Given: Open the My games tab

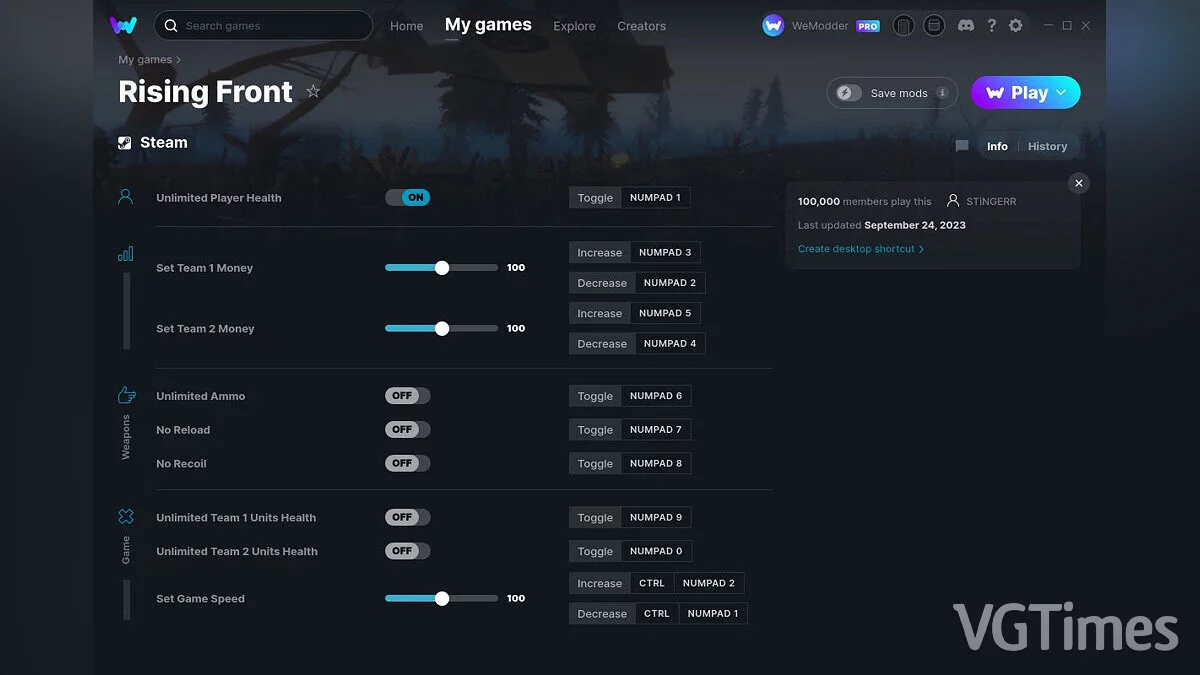Looking at the screenshot, I should pos(488,25).
